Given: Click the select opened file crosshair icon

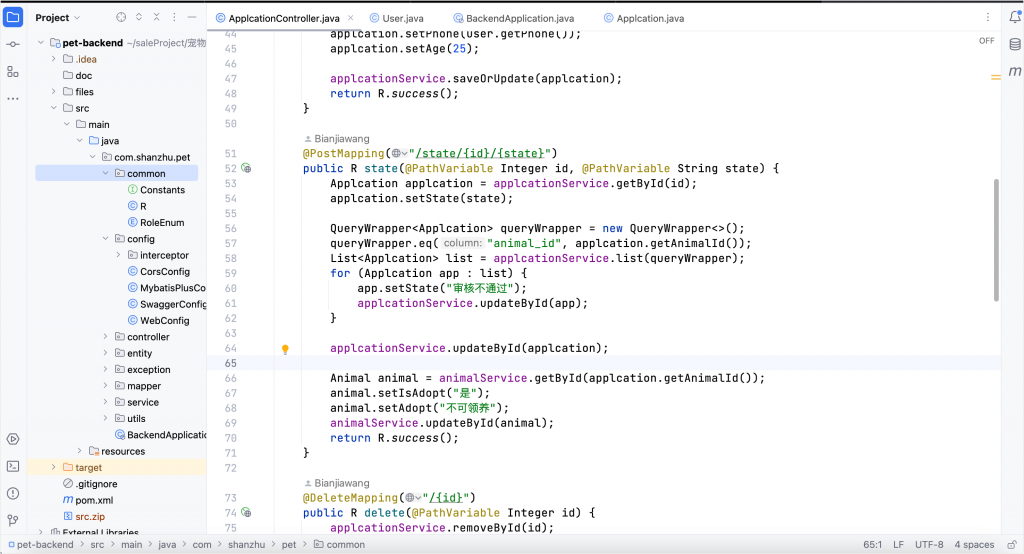Looking at the screenshot, I should click(x=121, y=18).
